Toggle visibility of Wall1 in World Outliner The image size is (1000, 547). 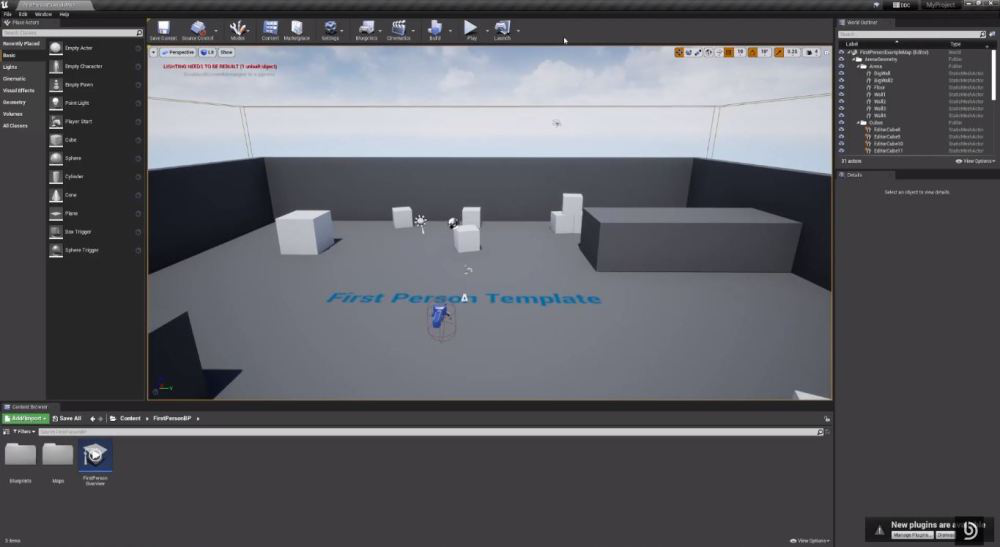pos(841,94)
